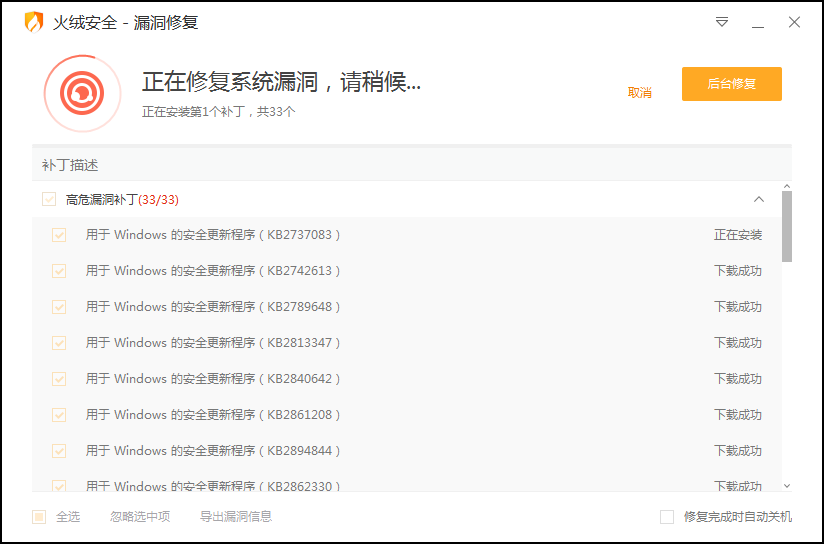The height and width of the screenshot is (544, 824).
Task: Click scrollbar up arrow in patch list
Action: 786,187
